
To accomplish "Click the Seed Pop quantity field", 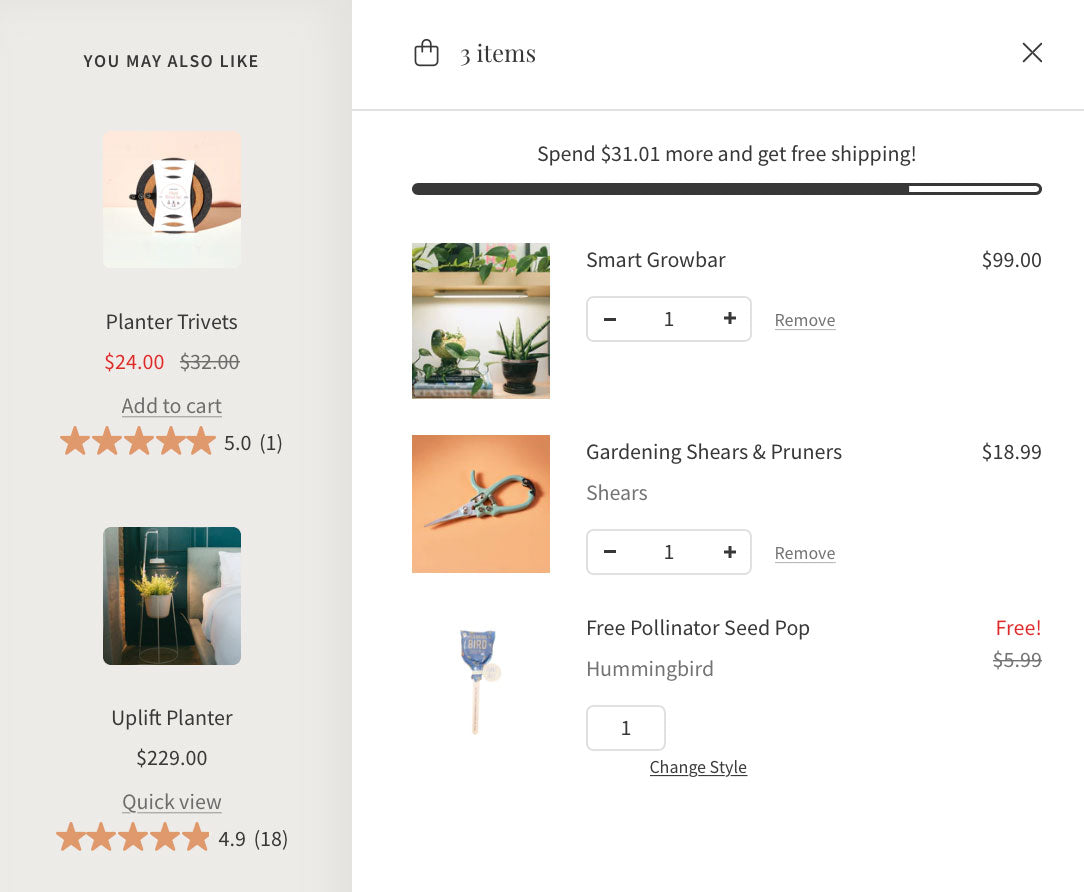I will [626, 728].
